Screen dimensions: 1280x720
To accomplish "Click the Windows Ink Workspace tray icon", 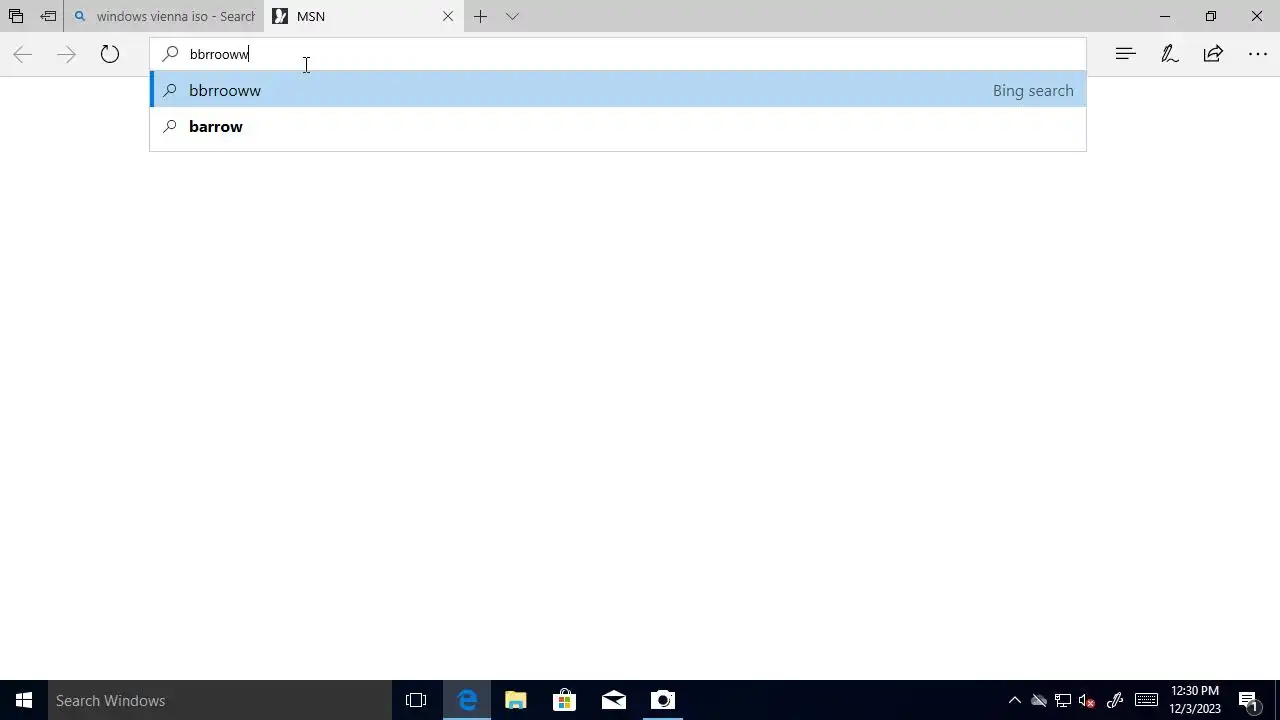I will coord(1115,700).
